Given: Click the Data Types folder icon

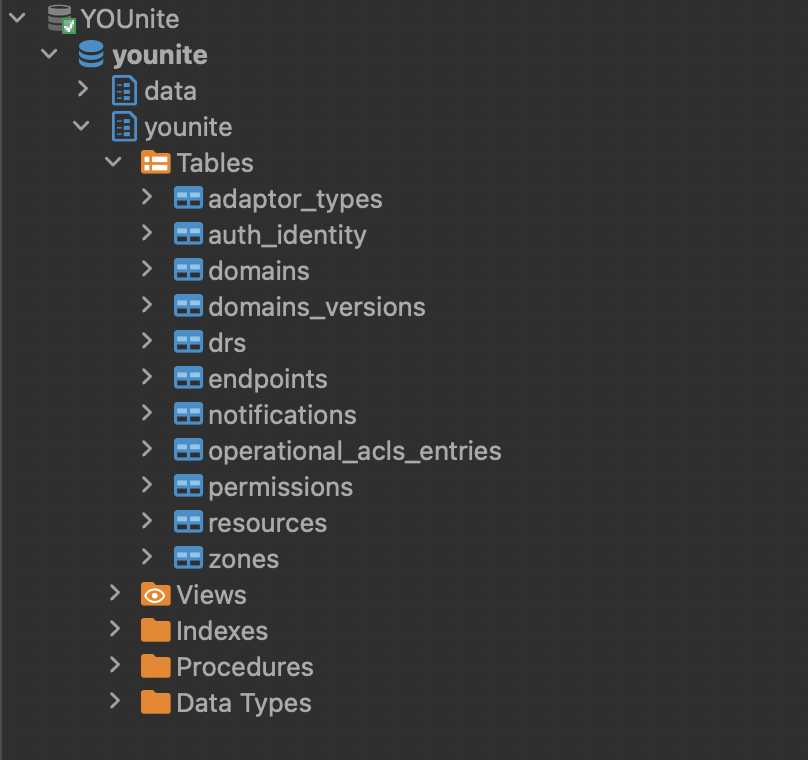Looking at the screenshot, I should pos(155,703).
